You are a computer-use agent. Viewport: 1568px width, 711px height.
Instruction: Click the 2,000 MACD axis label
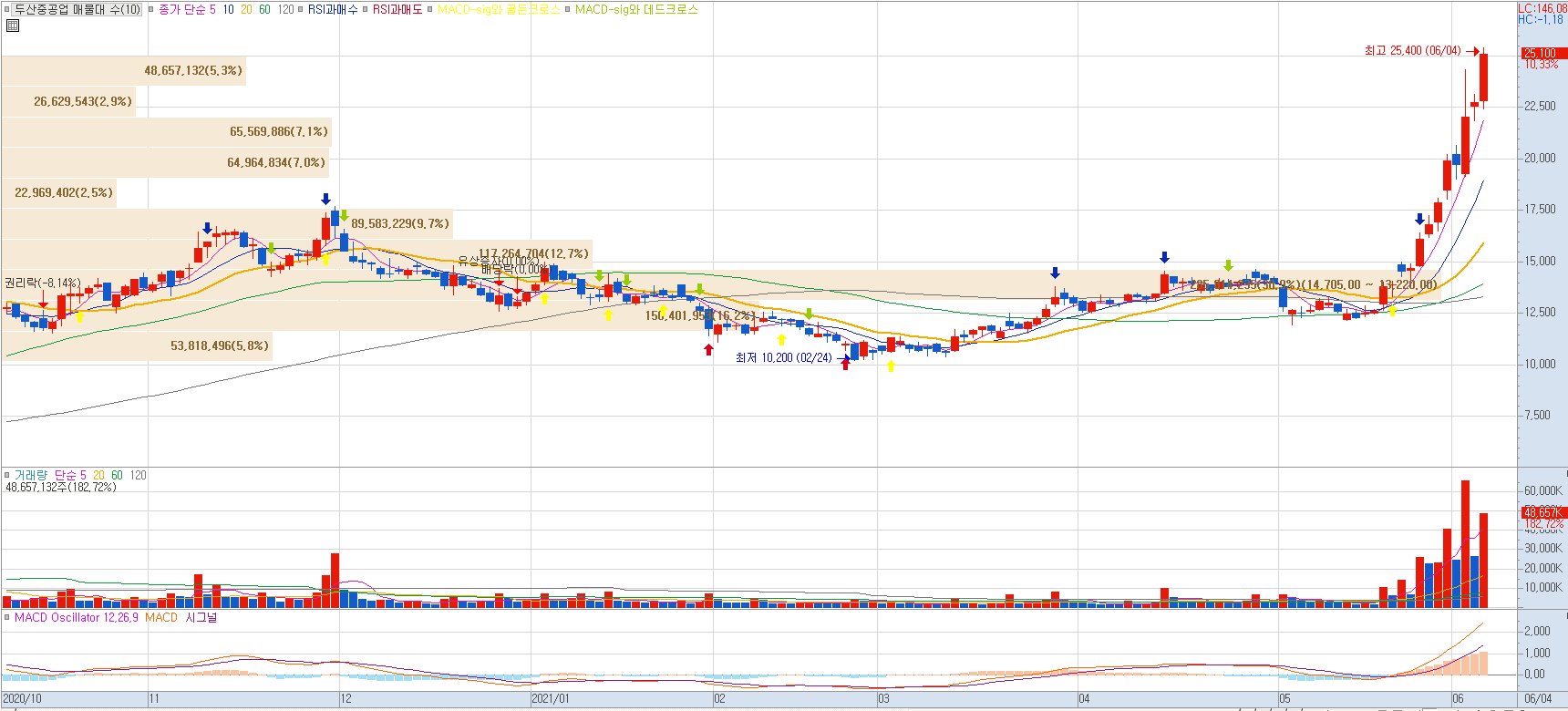coord(1537,631)
